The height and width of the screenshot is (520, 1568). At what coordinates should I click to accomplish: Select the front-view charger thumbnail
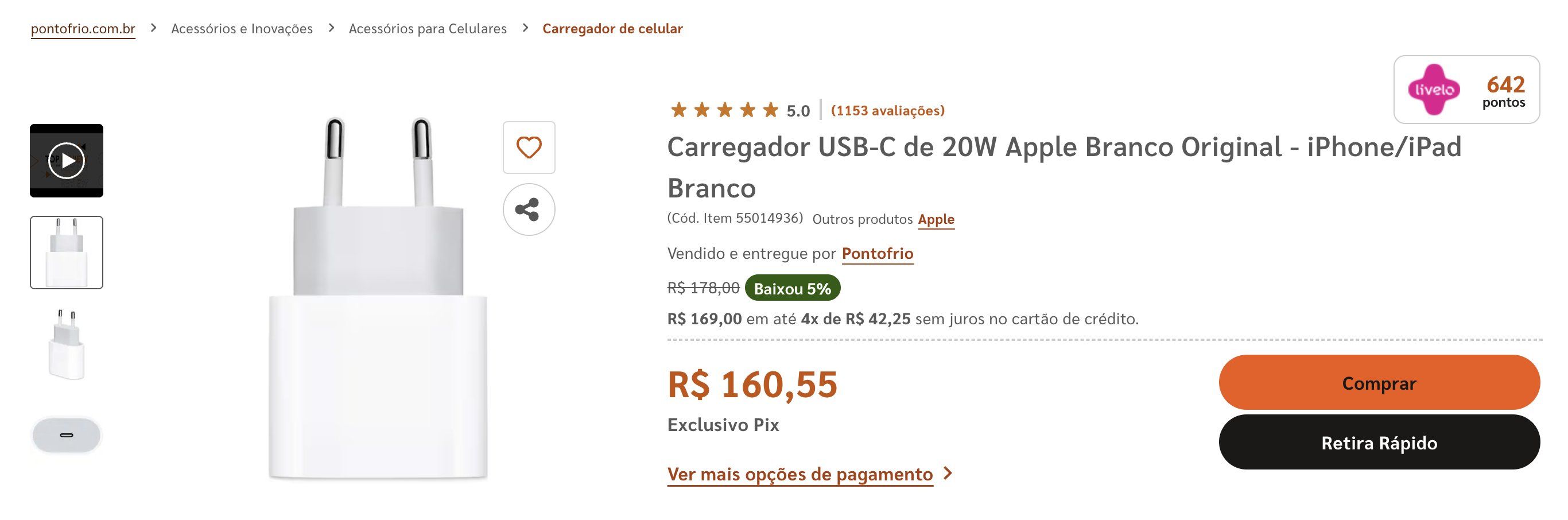pyautogui.click(x=67, y=252)
